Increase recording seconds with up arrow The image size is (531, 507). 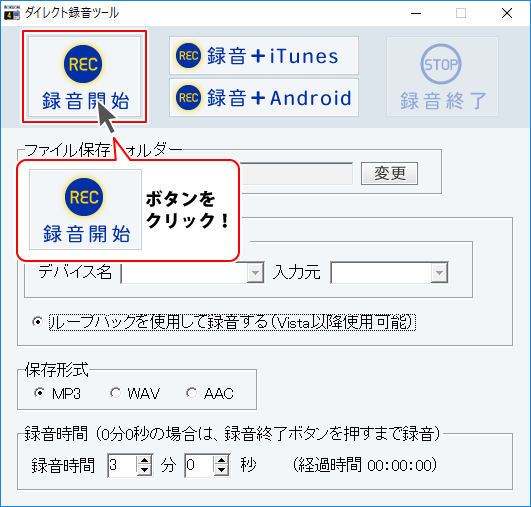pos(222,460)
